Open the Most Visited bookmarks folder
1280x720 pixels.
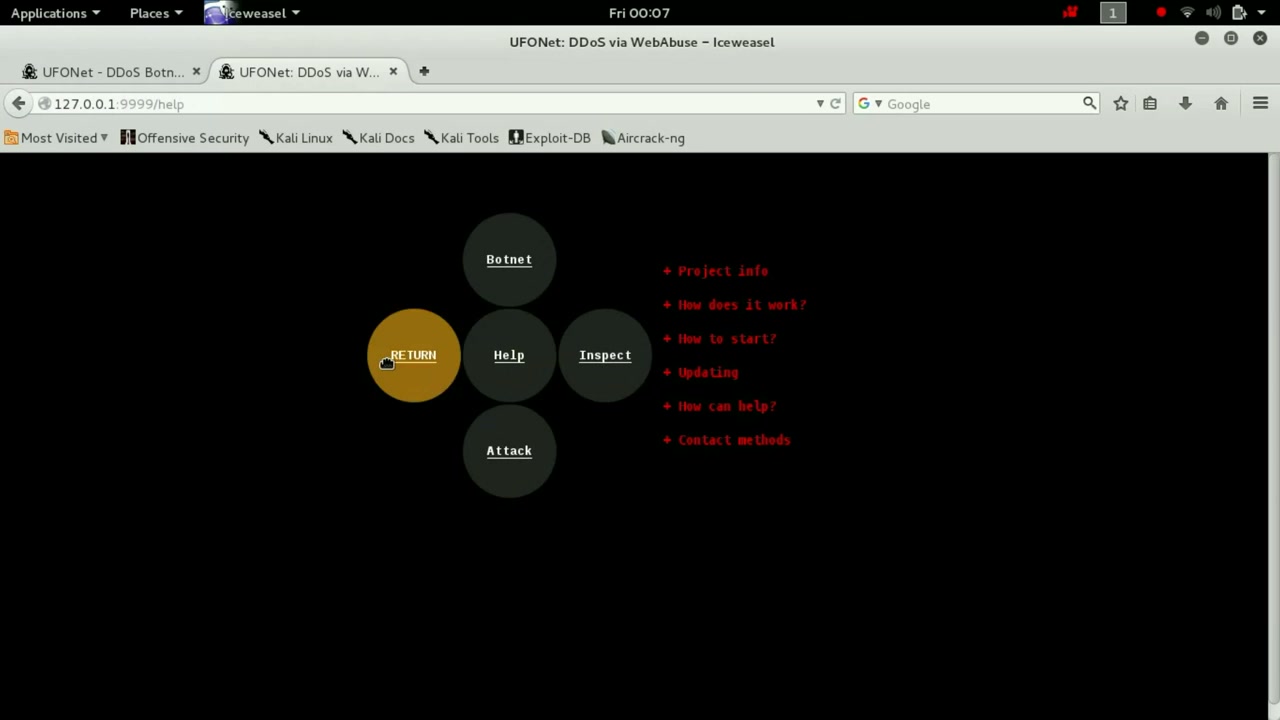pos(56,138)
